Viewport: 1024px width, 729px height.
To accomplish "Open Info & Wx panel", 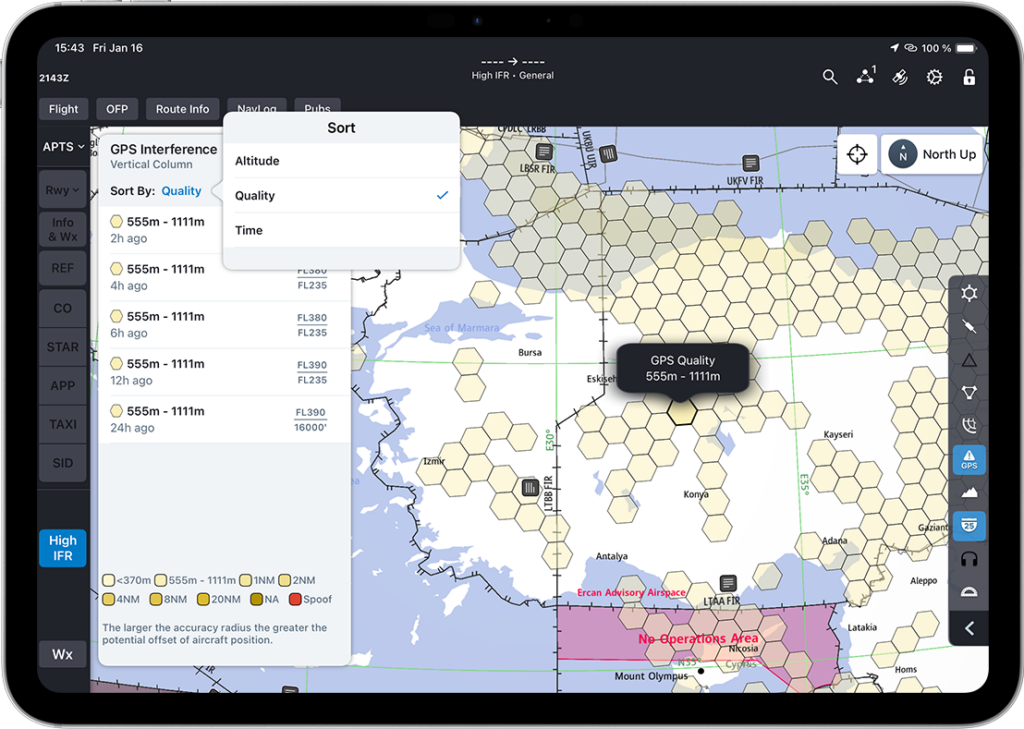I will 63,229.
